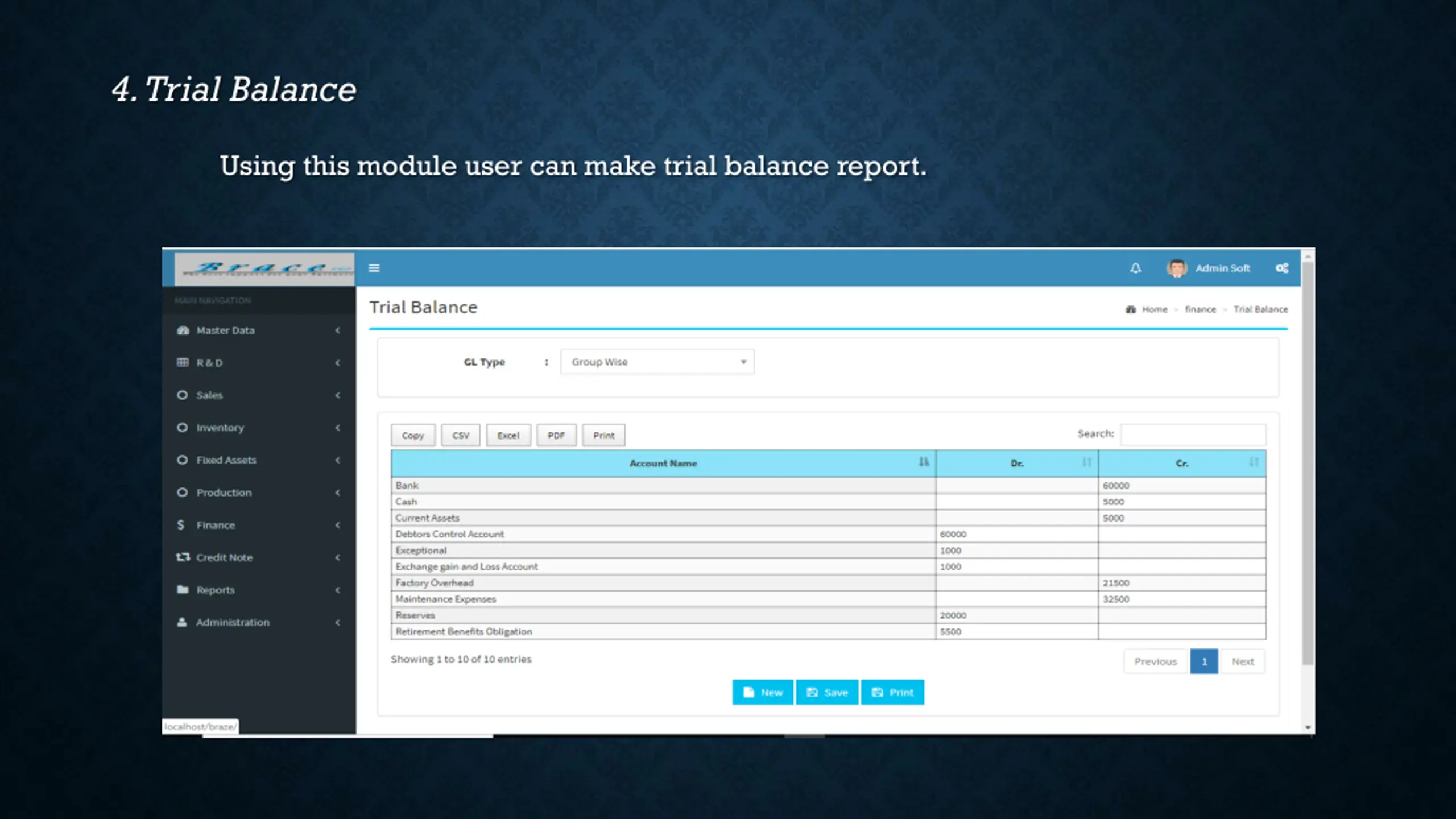Click the 32500 credit value
This screenshot has height=819, width=1456.
tap(1116, 599)
